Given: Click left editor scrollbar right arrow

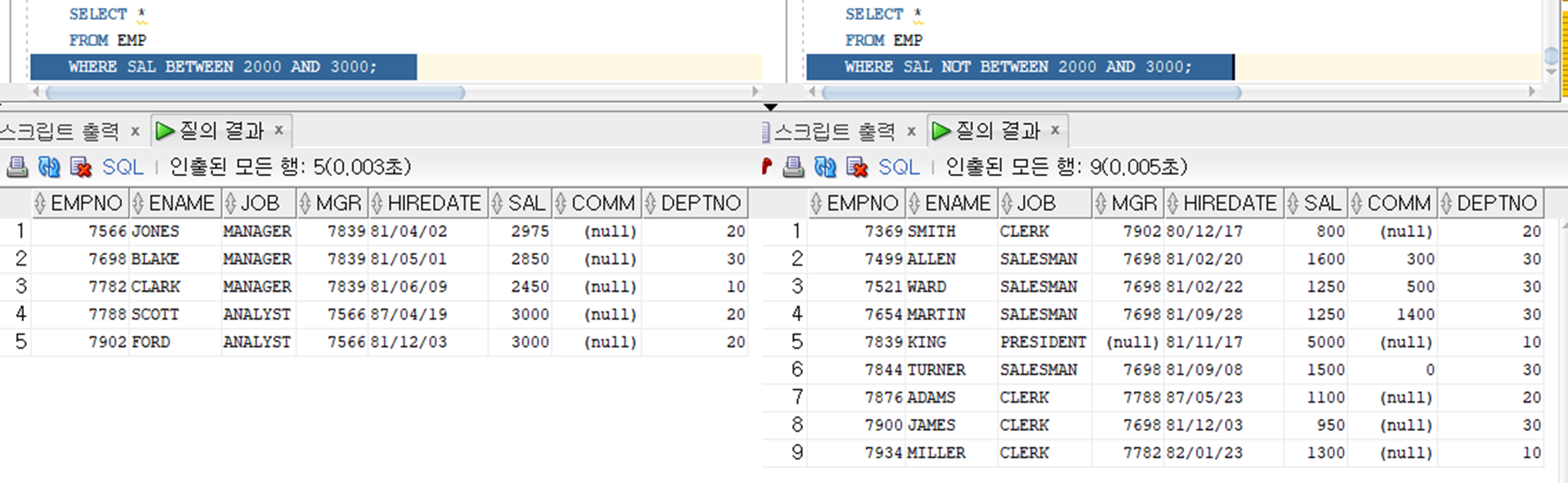Looking at the screenshot, I should (x=755, y=91).
